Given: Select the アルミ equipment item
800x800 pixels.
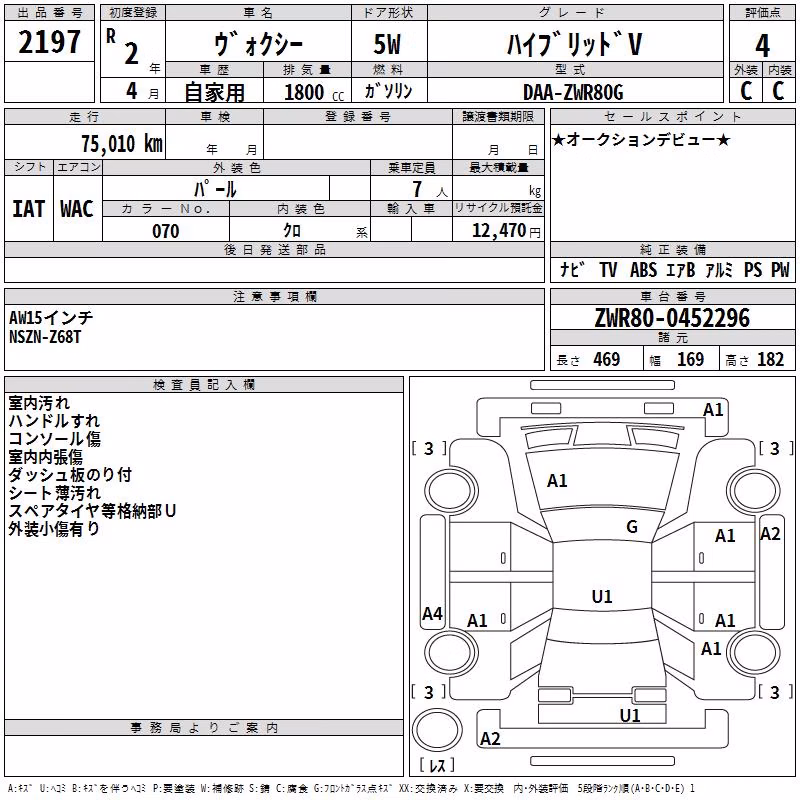Looking at the screenshot, I should click(719, 269).
